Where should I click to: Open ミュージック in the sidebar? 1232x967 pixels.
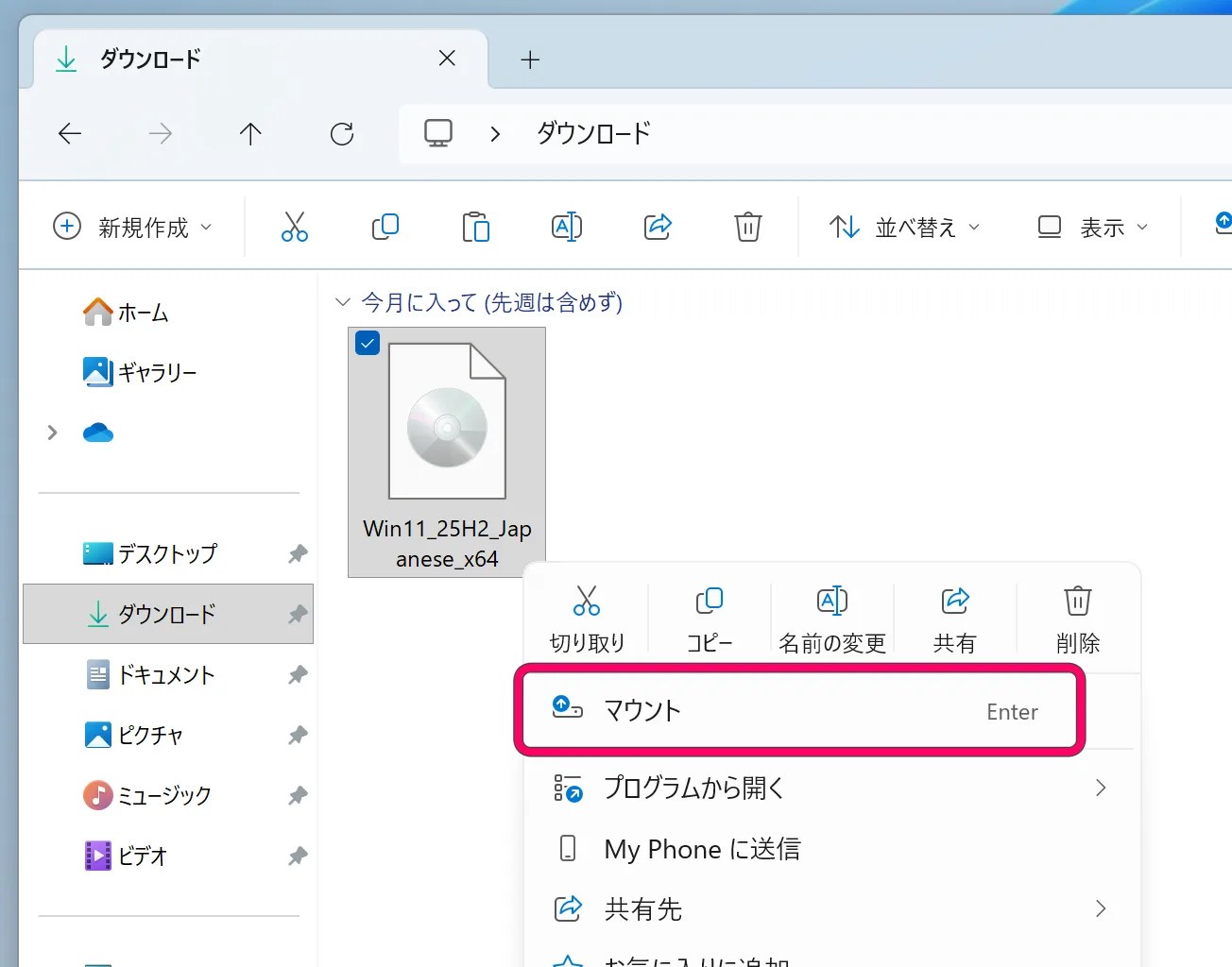(168, 795)
